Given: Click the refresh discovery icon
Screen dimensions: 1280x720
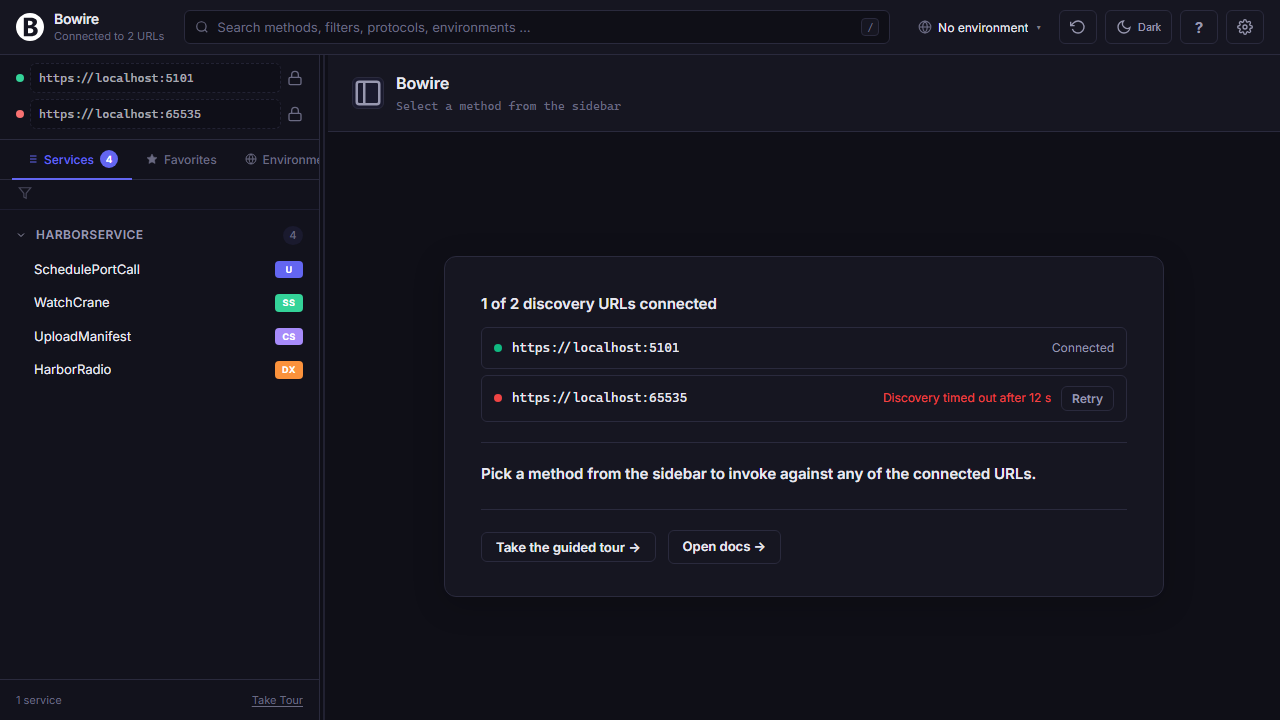Looking at the screenshot, I should point(1078,27).
